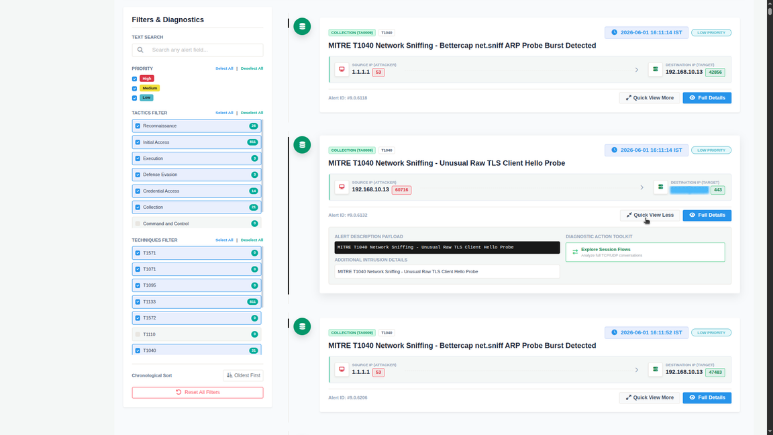Uncheck the Medium priority checkbox
Viewport: 773px width, 435px height.
135,89
